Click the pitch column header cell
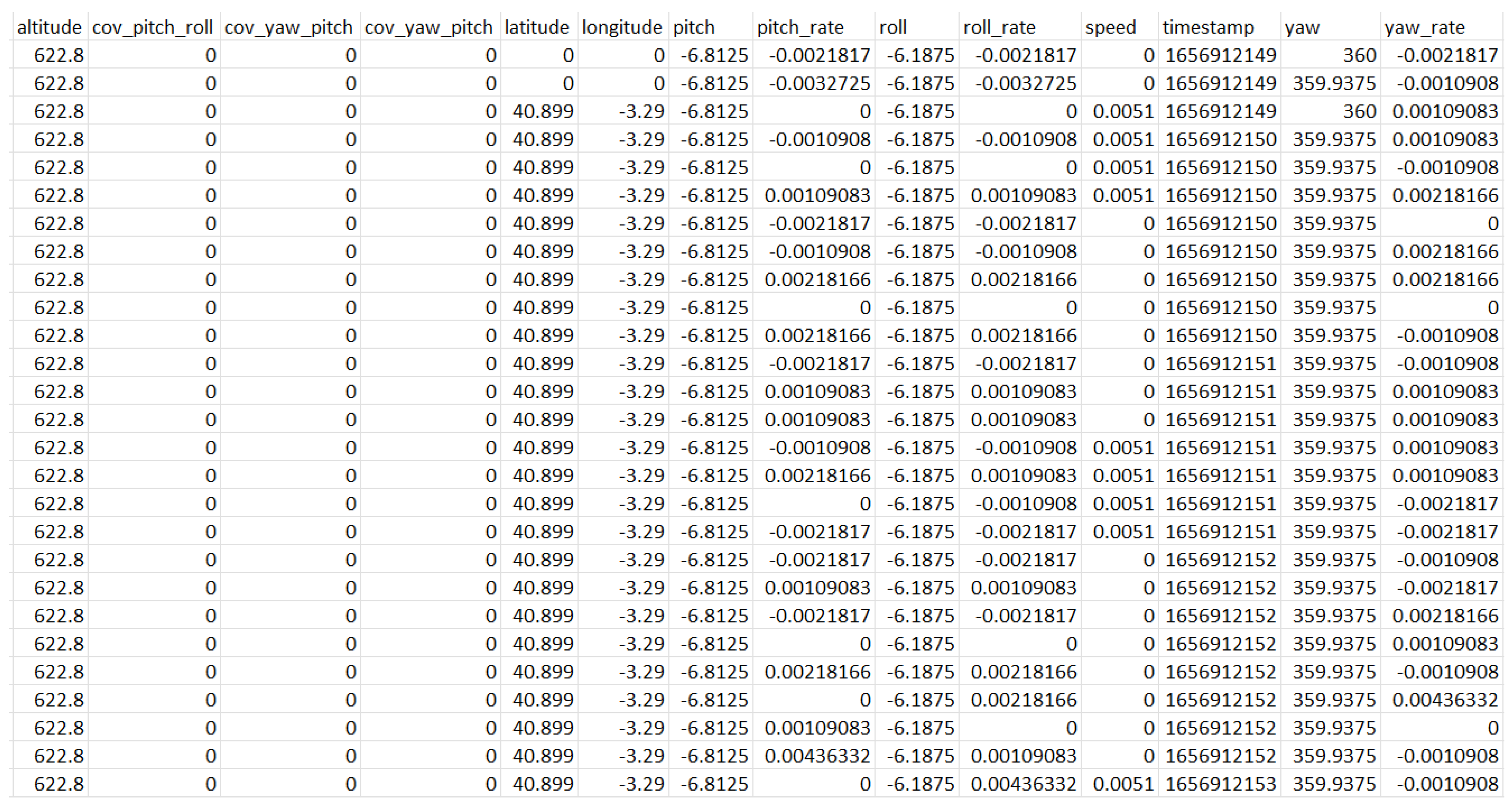The height and width of the screenshot is (807, 1512). (694, 27)
